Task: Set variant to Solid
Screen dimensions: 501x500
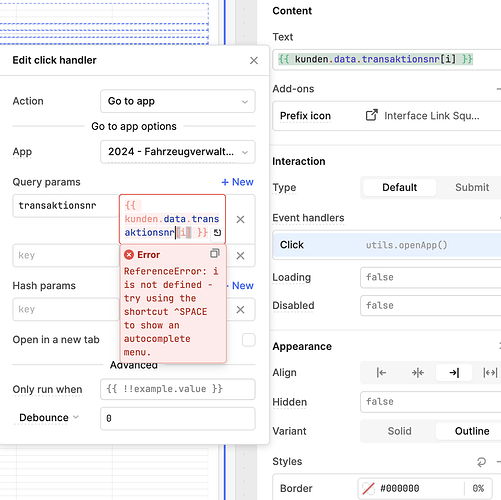Action: (x=399, y=431)
